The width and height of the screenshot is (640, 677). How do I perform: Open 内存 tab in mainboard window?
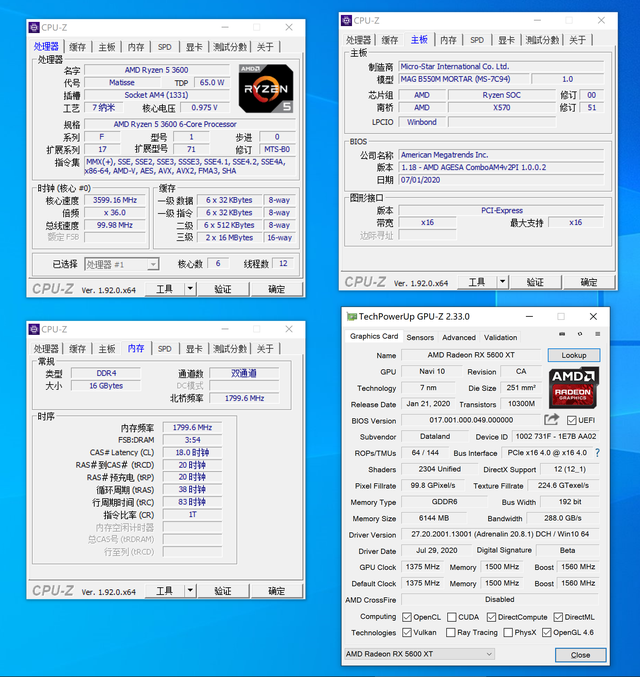(448, 40)
